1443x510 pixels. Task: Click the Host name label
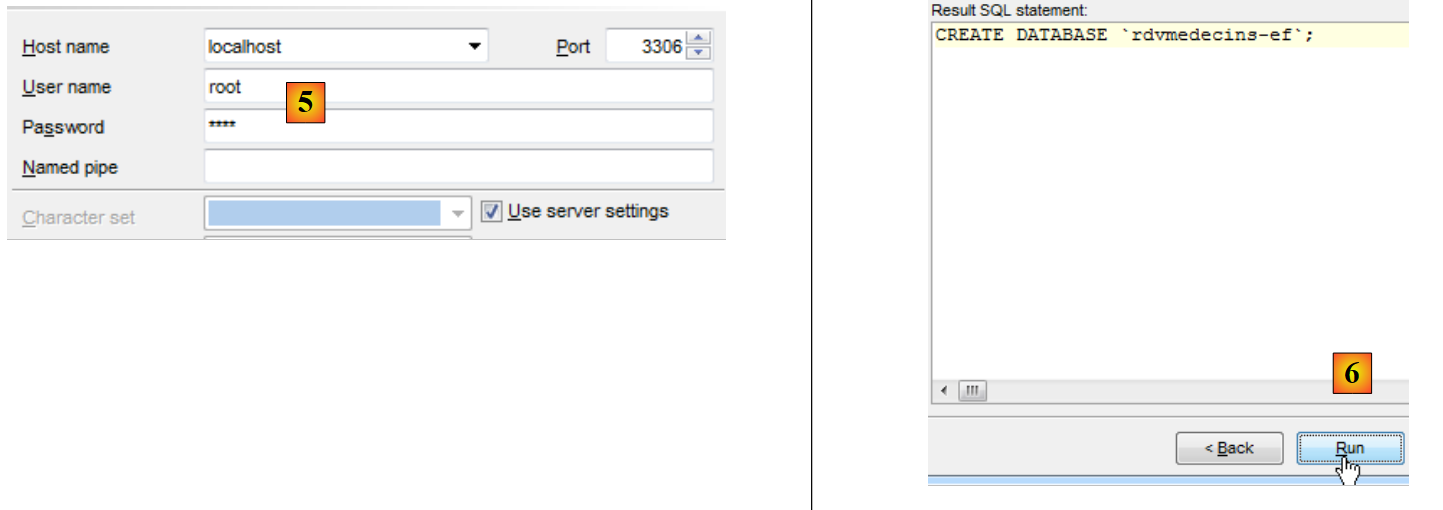tap(66, 47)
